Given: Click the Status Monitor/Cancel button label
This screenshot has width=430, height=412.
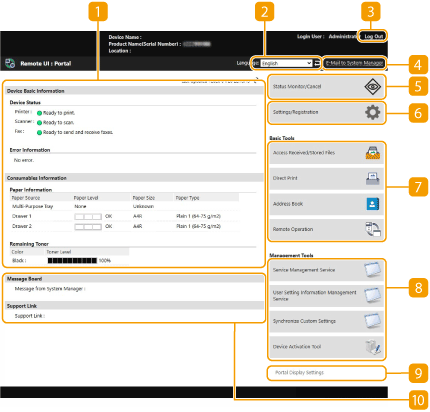Looking at the screenshot, I should click(297, 87).
